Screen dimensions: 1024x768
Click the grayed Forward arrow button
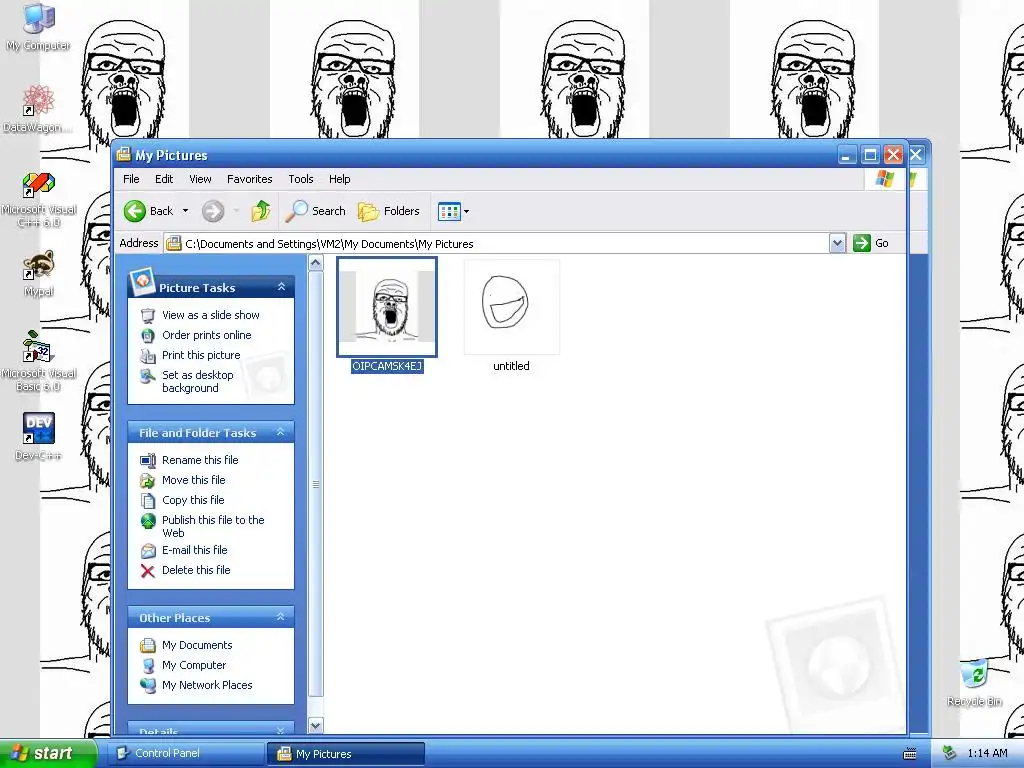click(213, 211)
